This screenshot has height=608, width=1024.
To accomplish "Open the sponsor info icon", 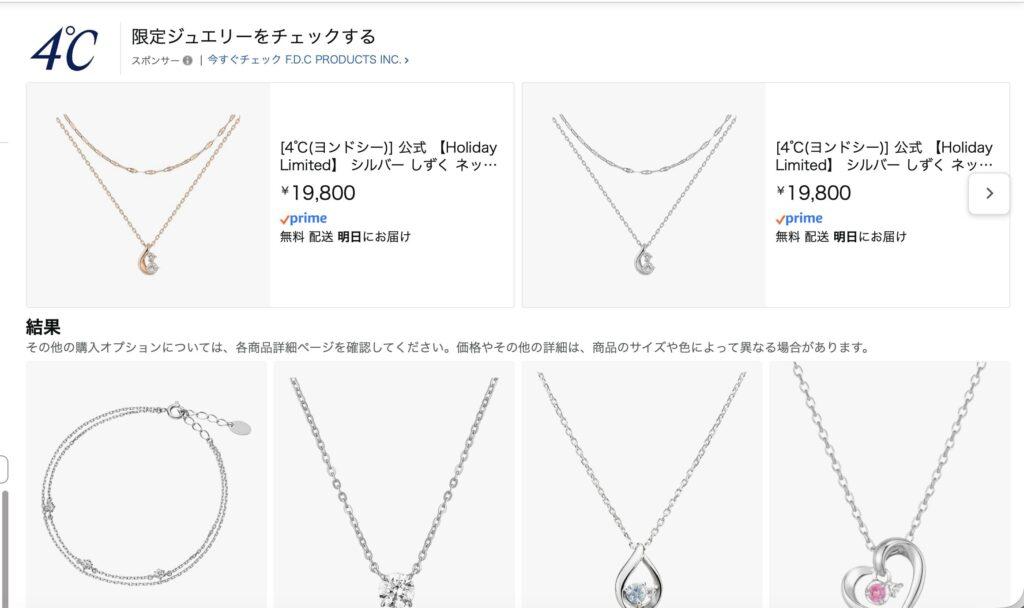I will tap(187, 60).
